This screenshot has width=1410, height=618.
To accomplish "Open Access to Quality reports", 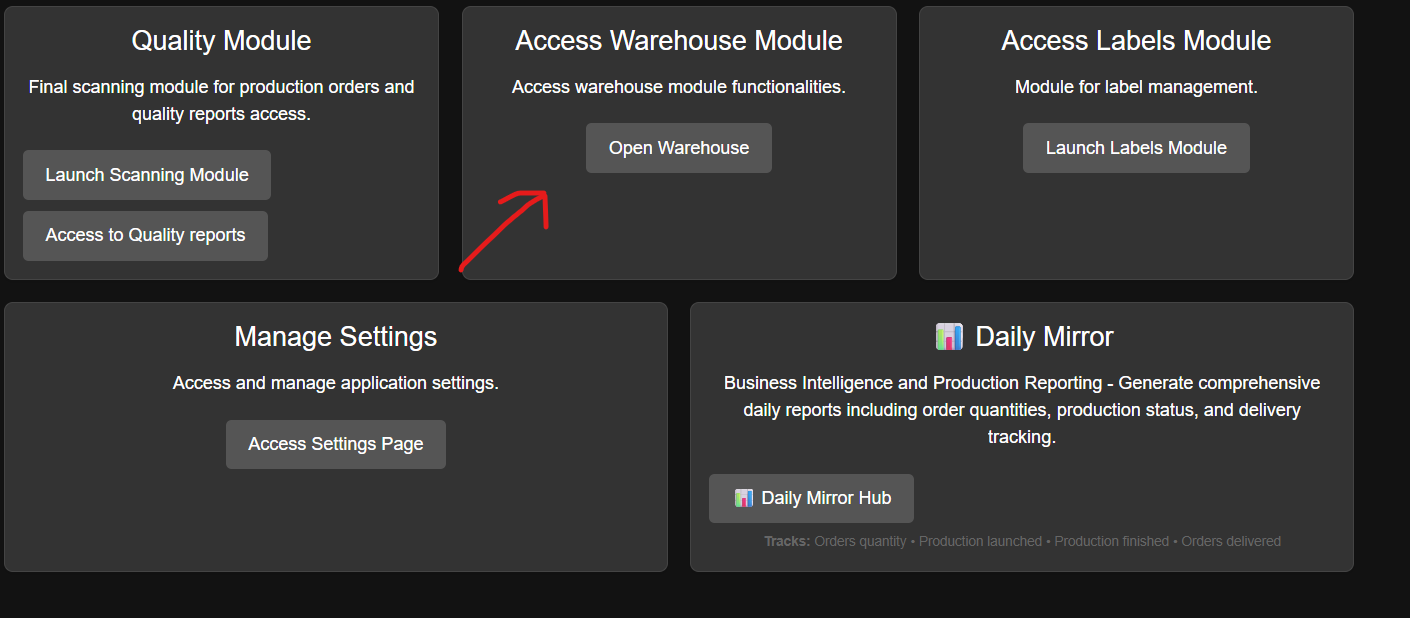I will pos(145,236).
